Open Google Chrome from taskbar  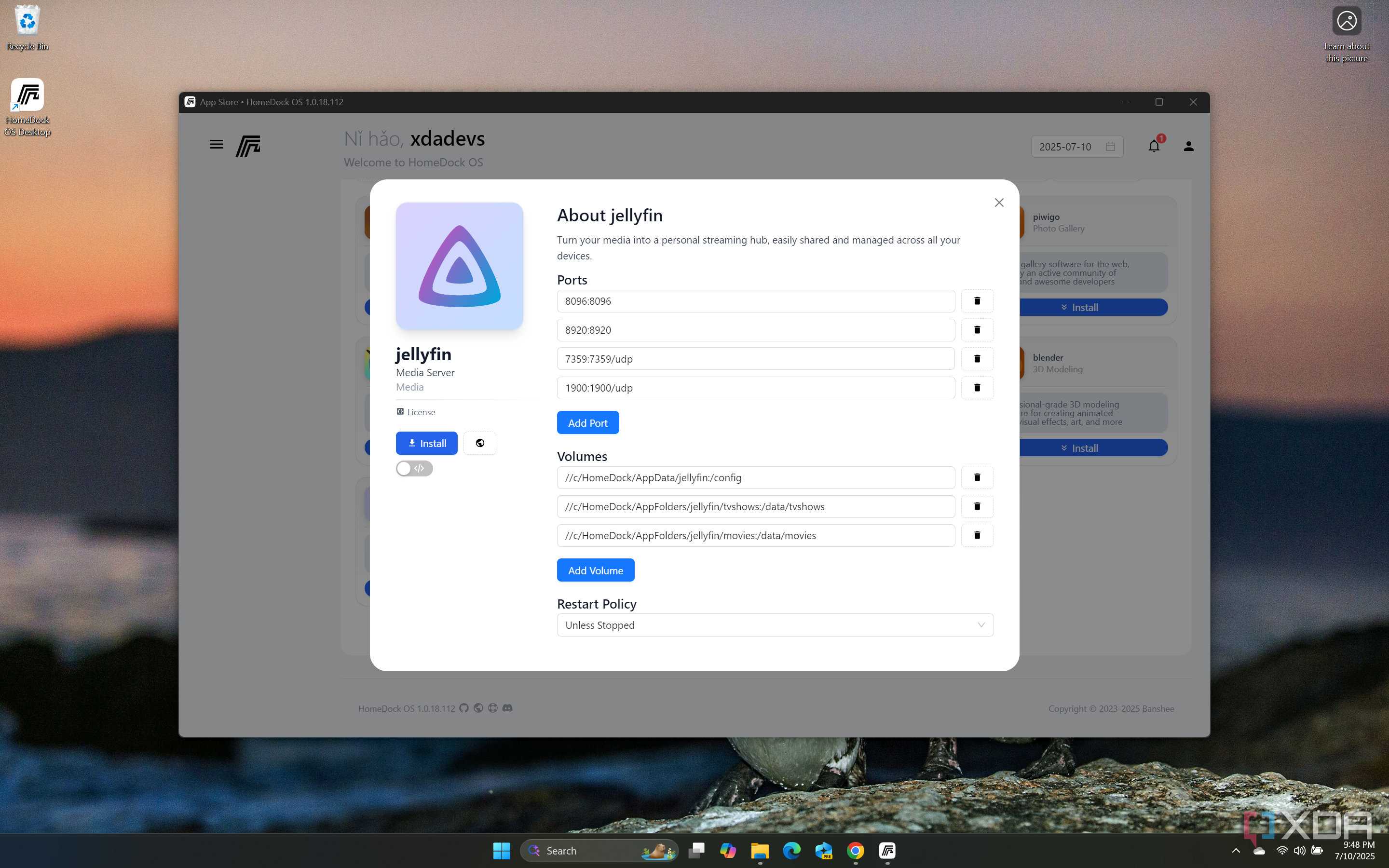pos(855,850)
